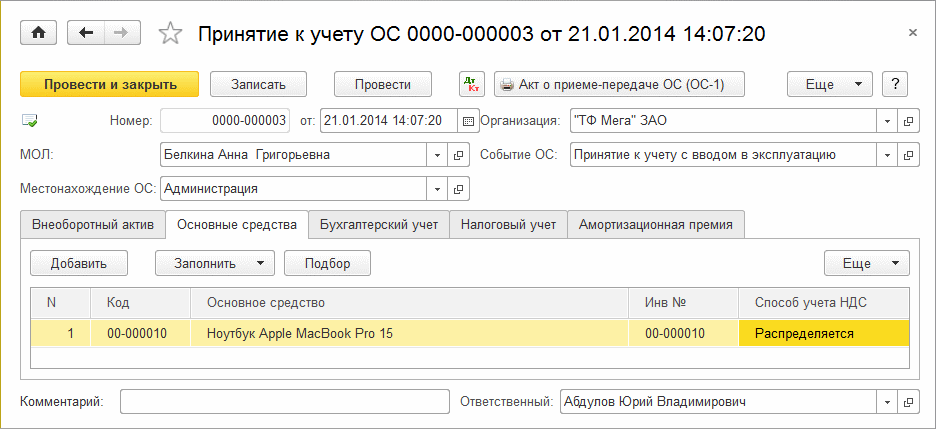Open calendar picker next to date field

[467, 121]
